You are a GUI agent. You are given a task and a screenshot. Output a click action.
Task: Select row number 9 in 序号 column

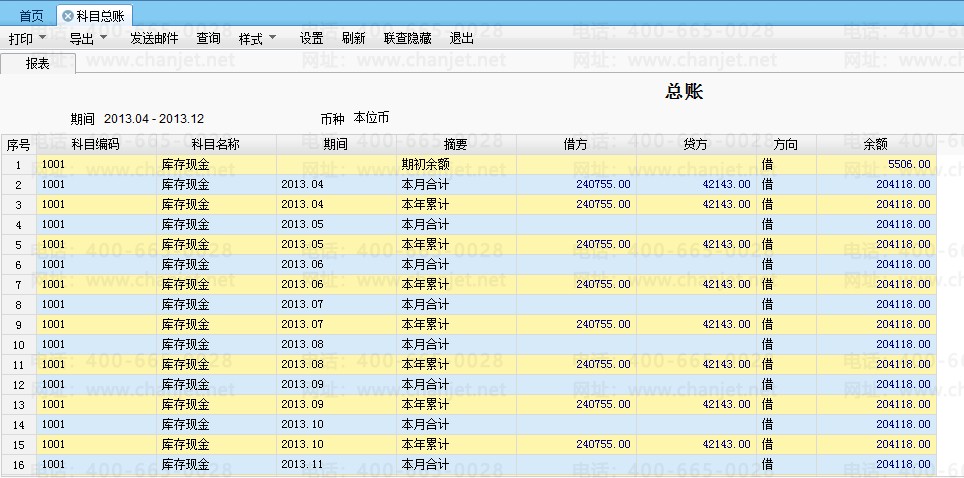(18, 324)
